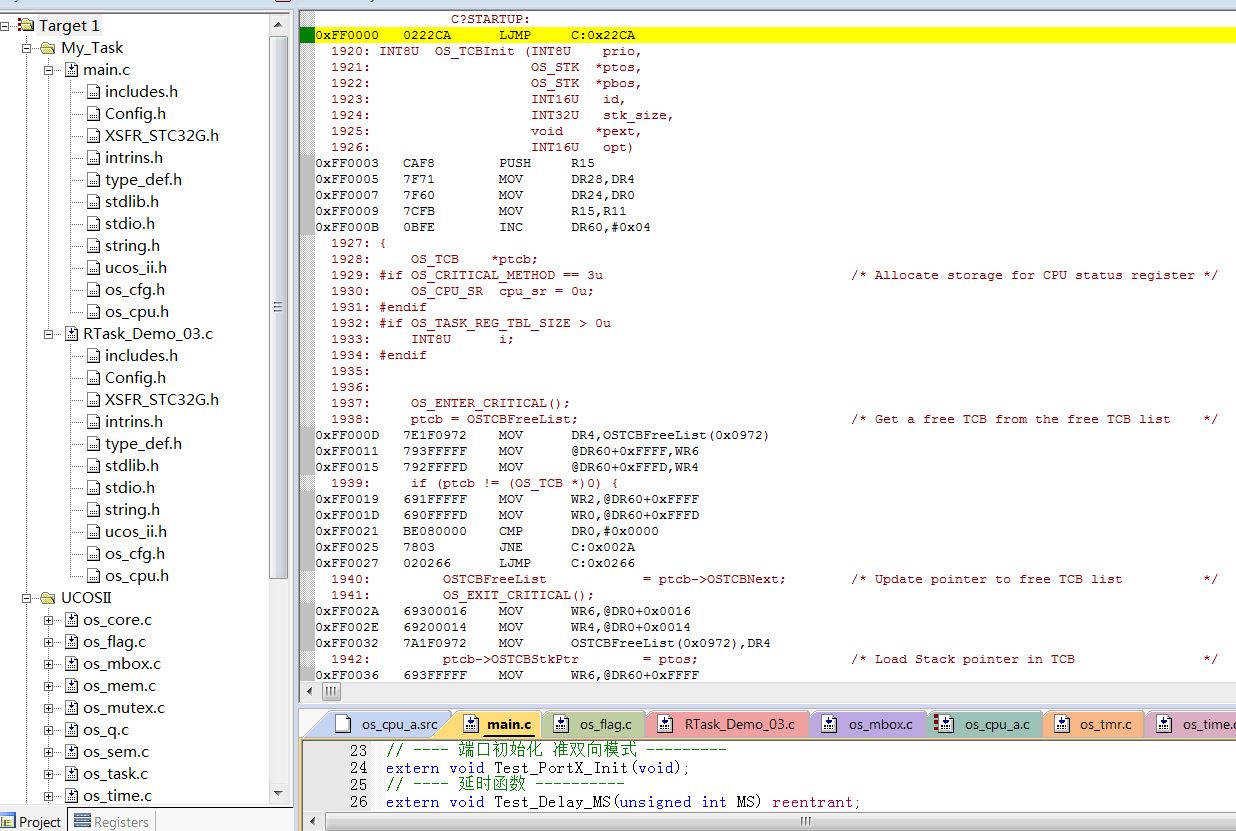
Task: Click the os_core.c file icon
Action: (71, 620)
